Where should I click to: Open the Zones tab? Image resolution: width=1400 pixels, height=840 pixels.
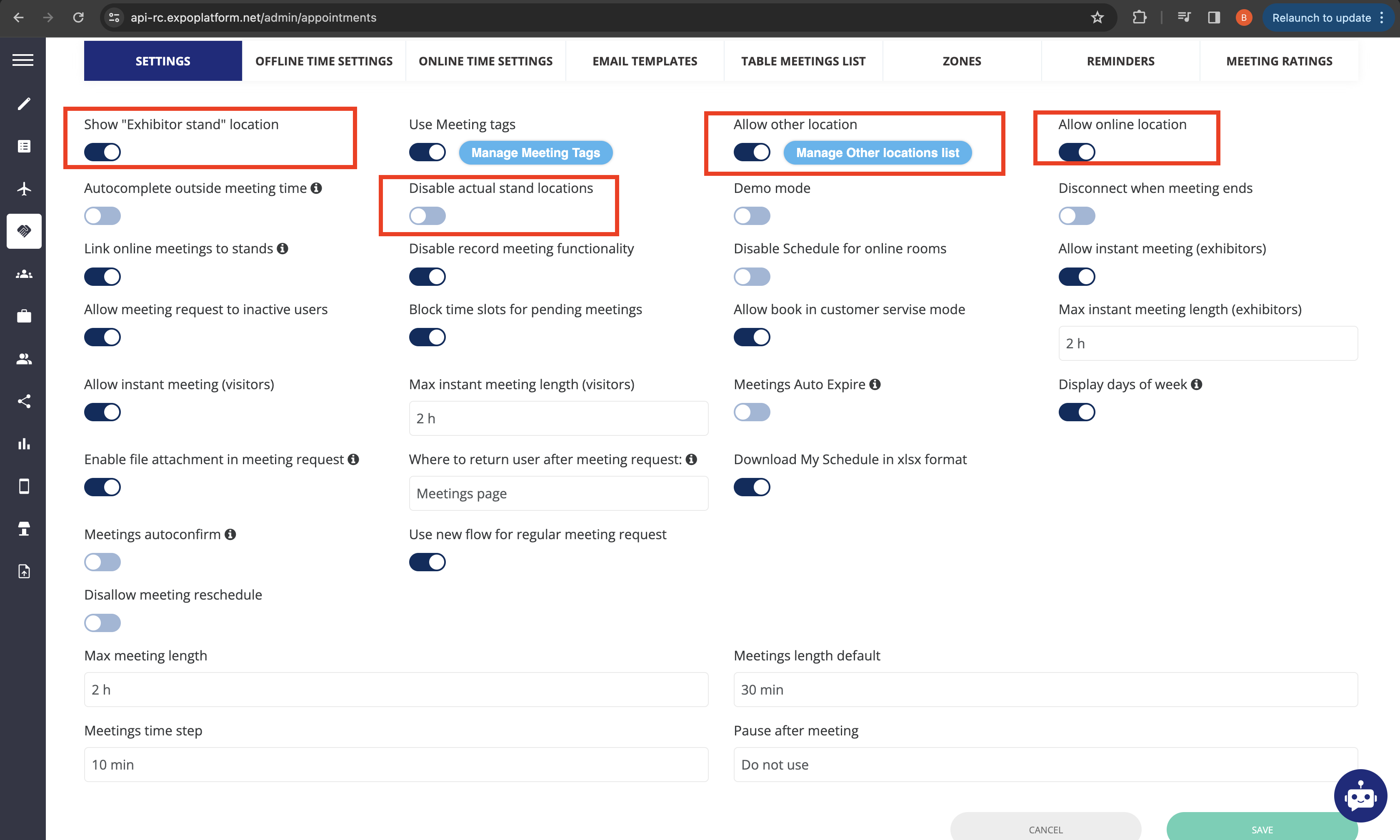[x=961, y=61]
